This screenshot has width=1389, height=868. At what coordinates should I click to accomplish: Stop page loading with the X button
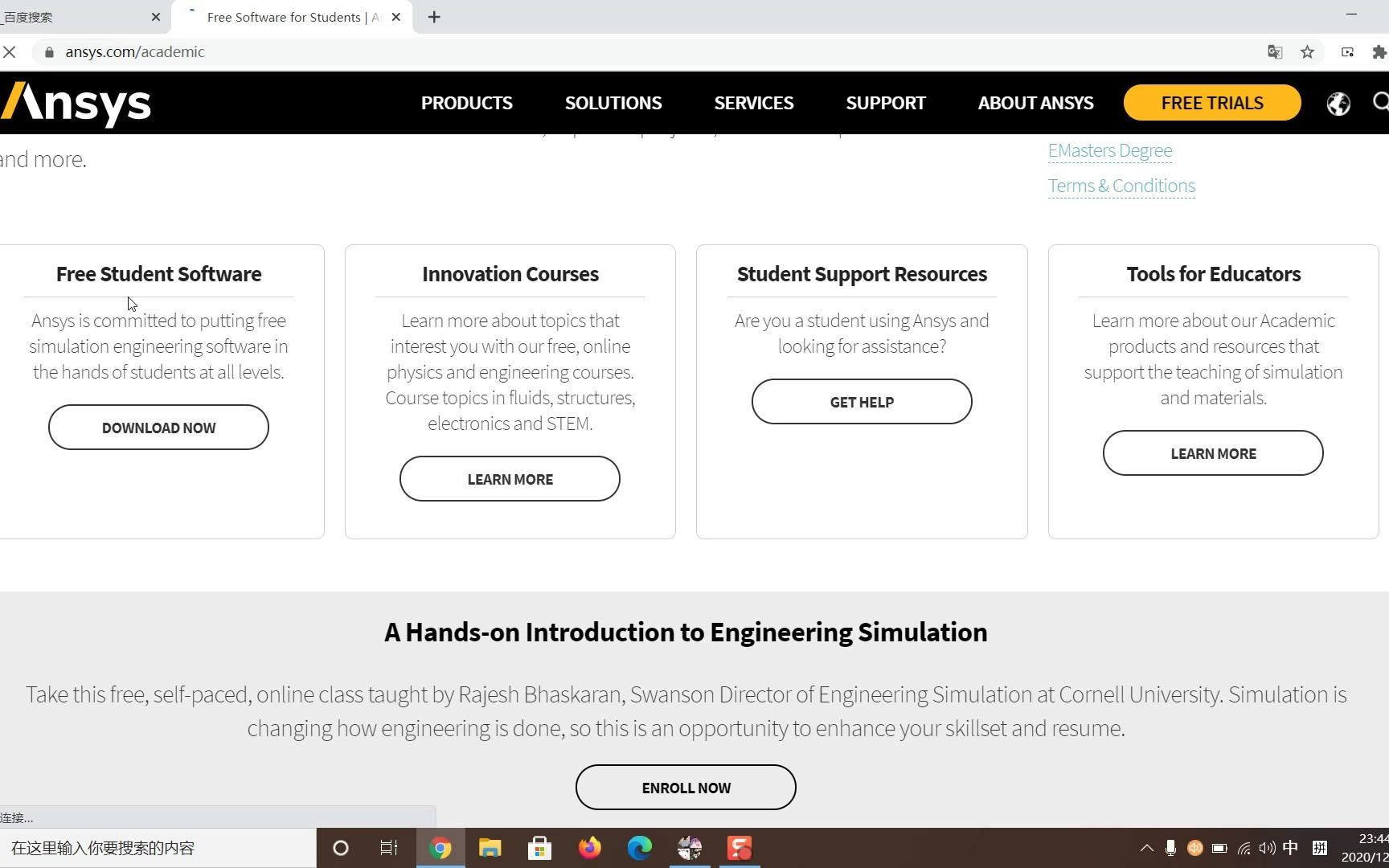click(x=10, y=52)
